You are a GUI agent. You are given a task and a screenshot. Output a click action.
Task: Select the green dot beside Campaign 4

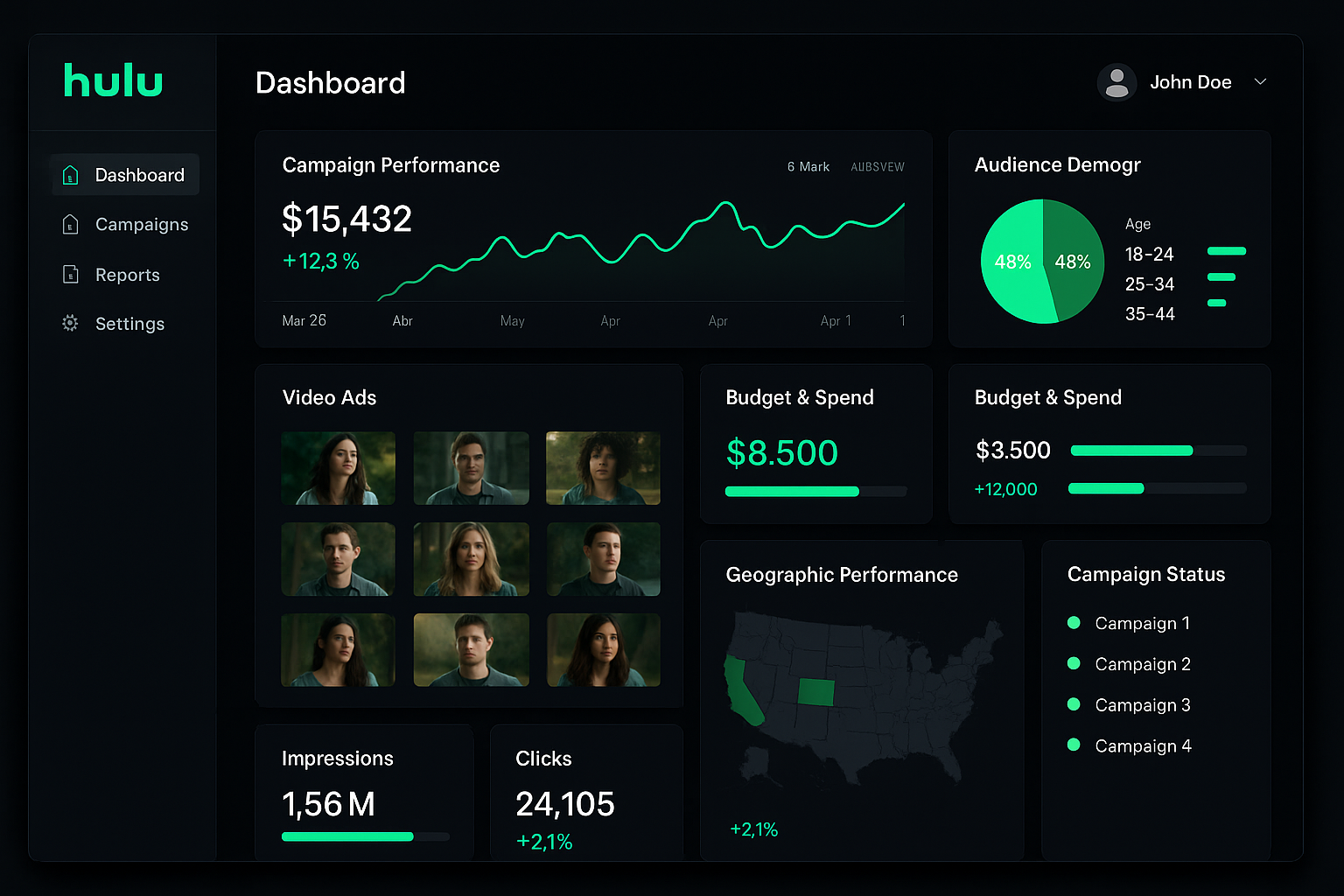pyautogui.click(x=1074, y=745)
